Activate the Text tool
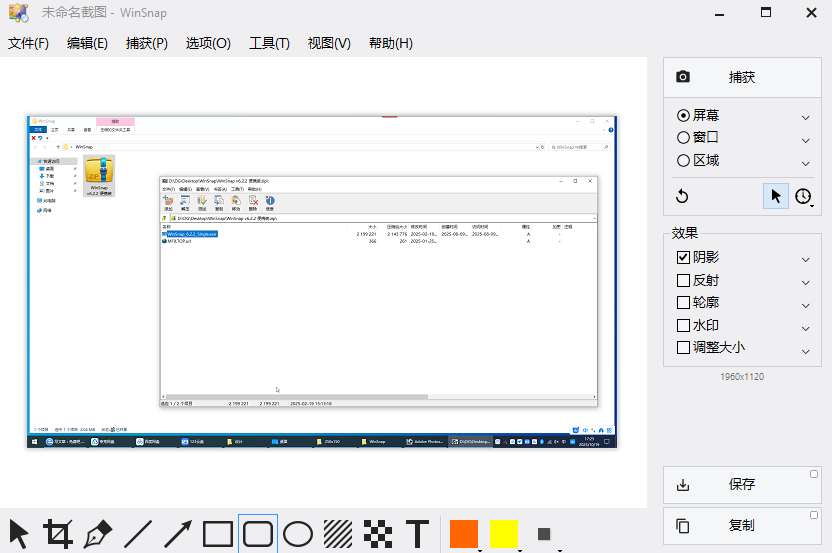The height and width of the screenshot is (553, 832). pyautogui.click(x=418, y=534)
